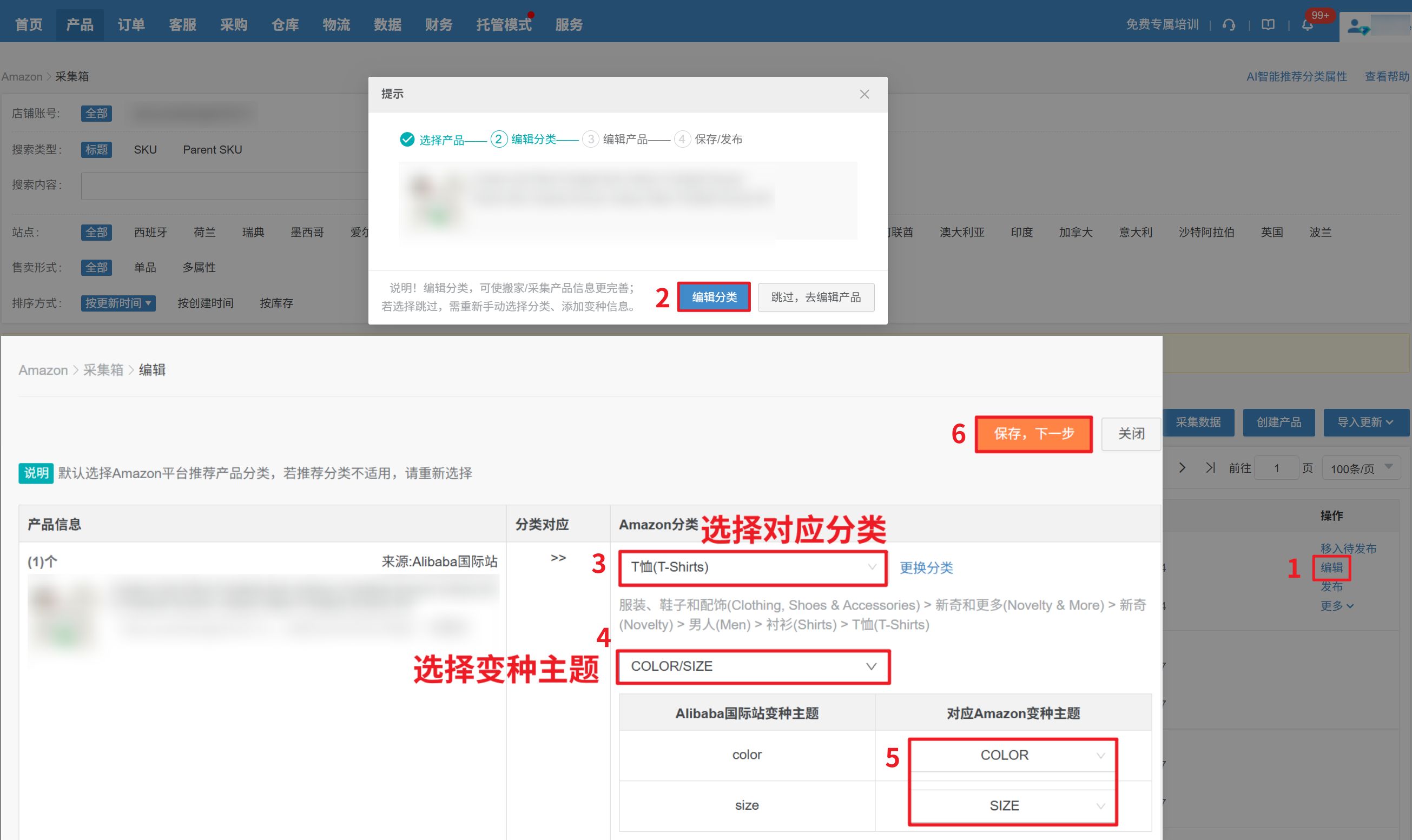This screenshot has height=840, width=1412.
Task: Open the book help manual icon
Action: tap(1268, 25)
